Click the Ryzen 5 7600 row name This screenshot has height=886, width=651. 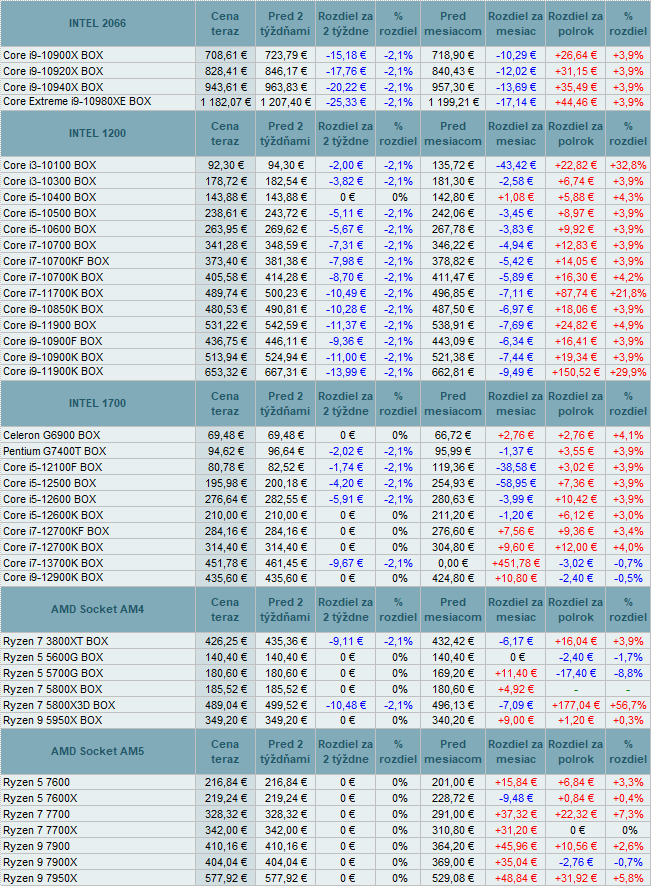coord(36,783)
